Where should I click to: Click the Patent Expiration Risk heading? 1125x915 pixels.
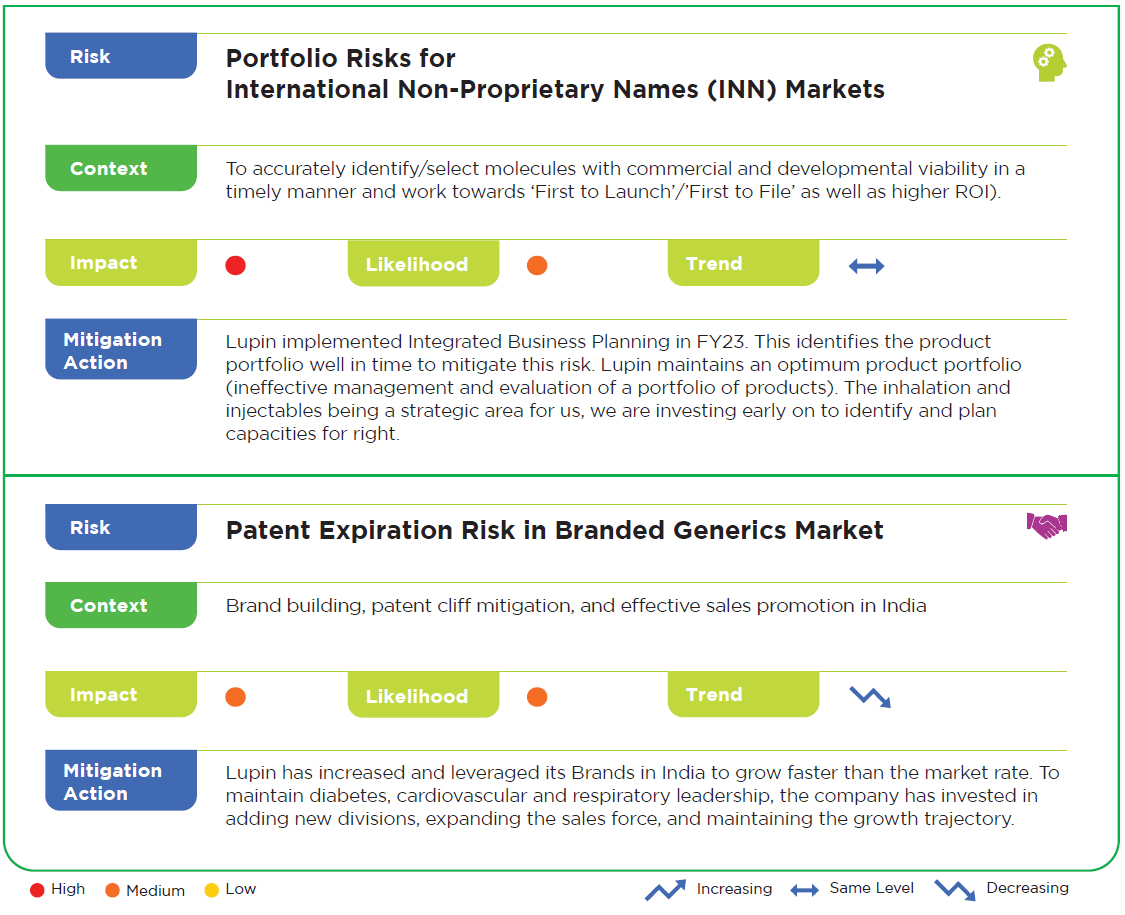coord(554,530)
